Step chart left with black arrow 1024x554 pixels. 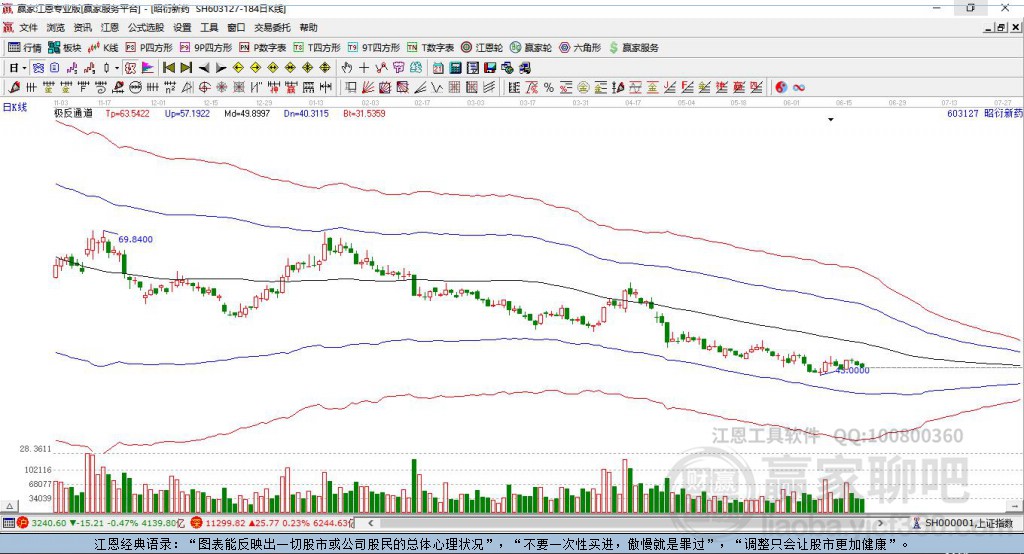[204, 68]
